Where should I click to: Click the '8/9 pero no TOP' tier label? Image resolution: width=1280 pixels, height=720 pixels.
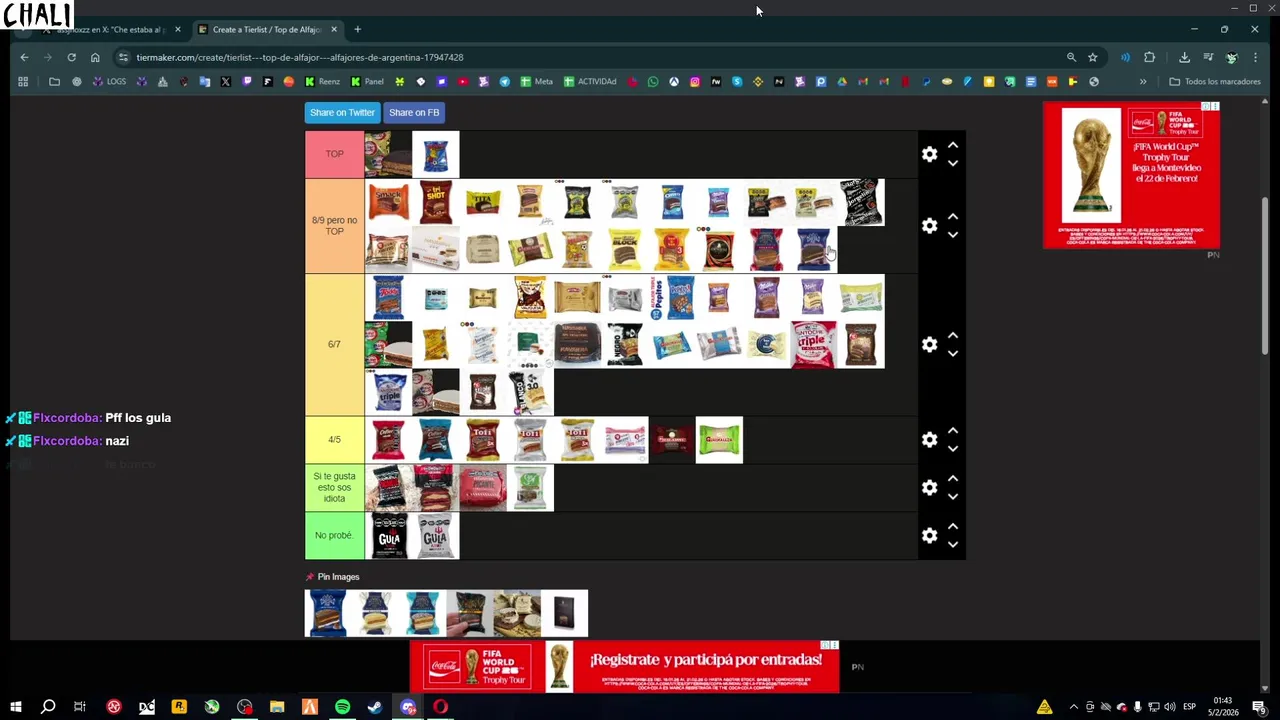(334, 226)
